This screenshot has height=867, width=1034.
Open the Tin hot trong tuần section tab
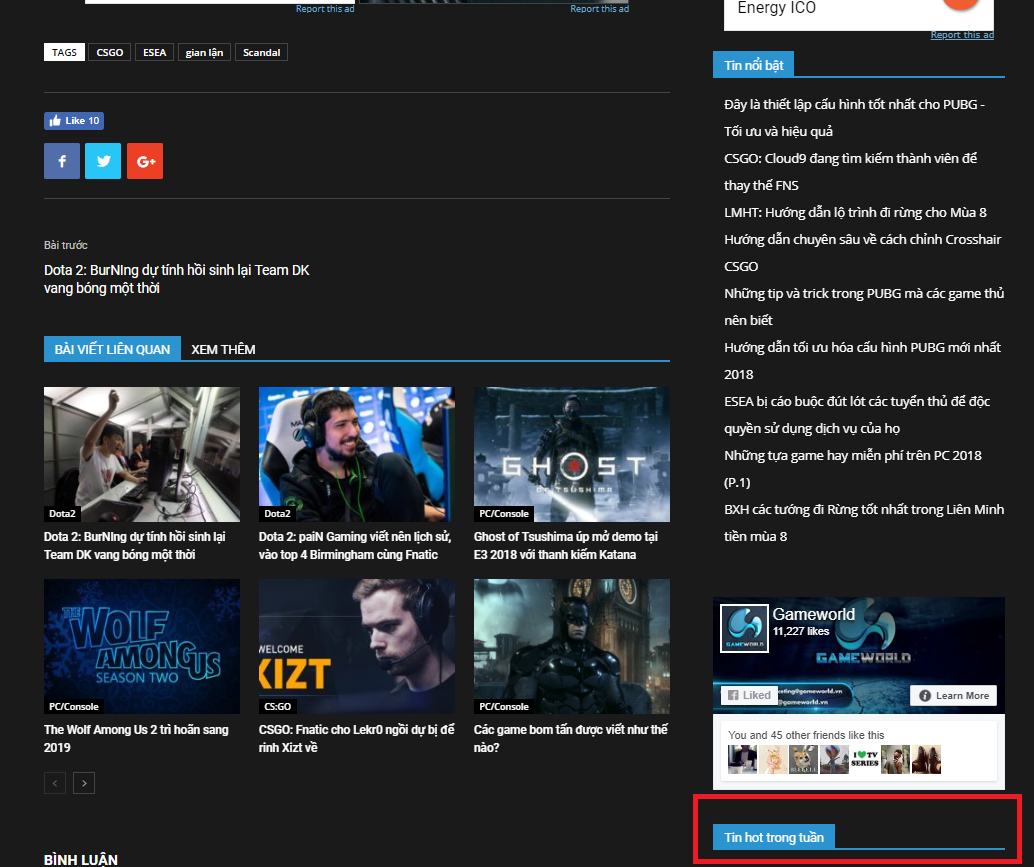point(774,837)
